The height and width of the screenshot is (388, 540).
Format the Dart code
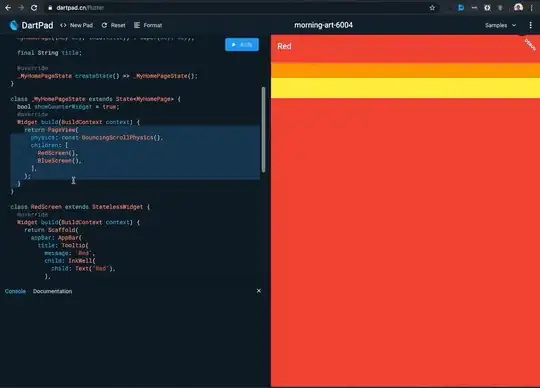click(148, 25)
